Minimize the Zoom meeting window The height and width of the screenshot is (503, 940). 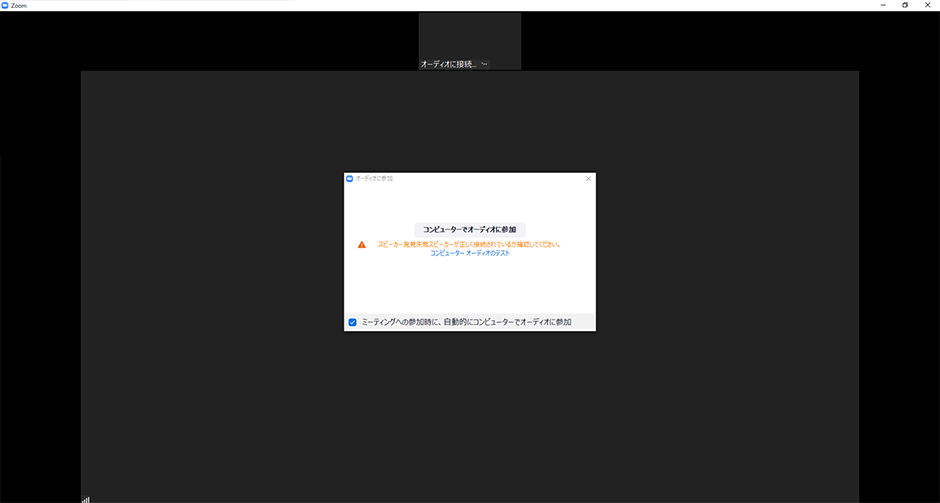[882, 5]
